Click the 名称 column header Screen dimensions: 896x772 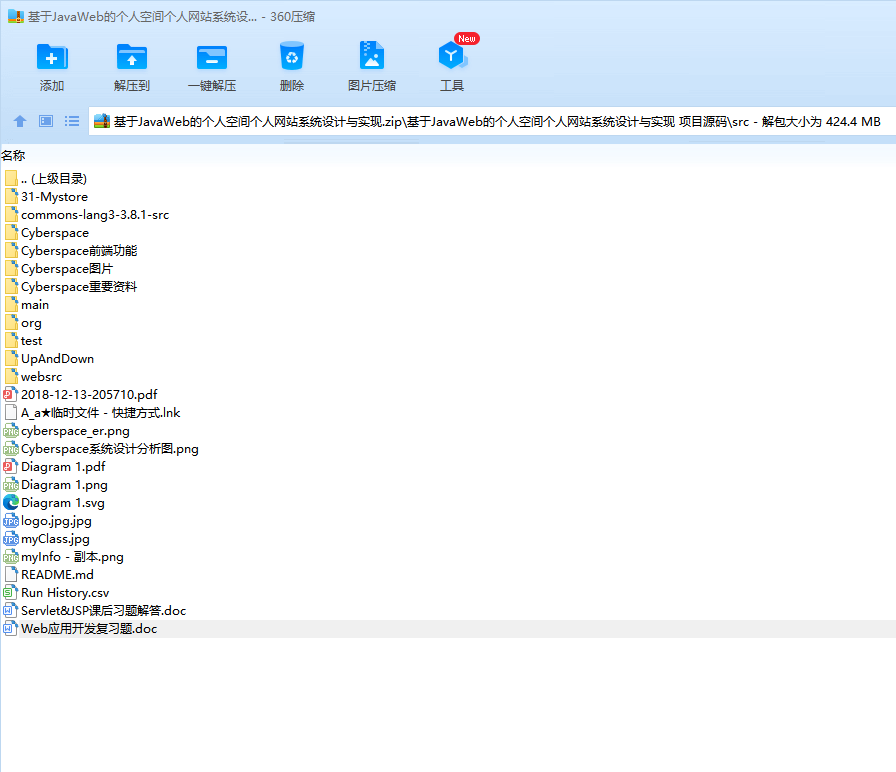pos(13,155)
